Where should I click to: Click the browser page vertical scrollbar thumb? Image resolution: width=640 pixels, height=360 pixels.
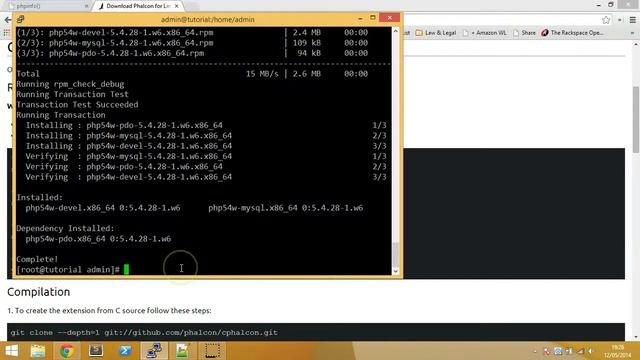coord(636,120)
